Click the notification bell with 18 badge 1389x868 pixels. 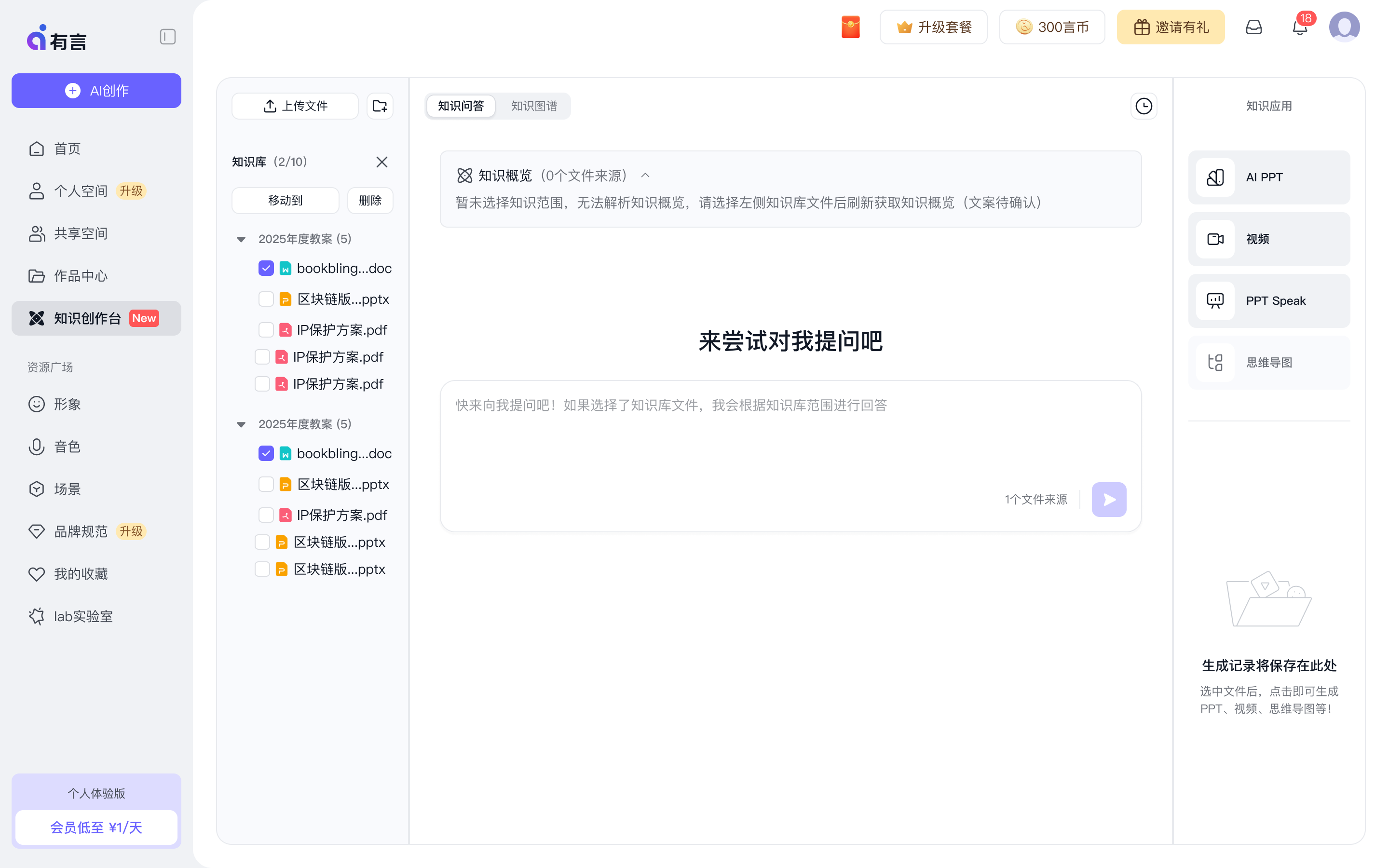[x=1298, y=27]
